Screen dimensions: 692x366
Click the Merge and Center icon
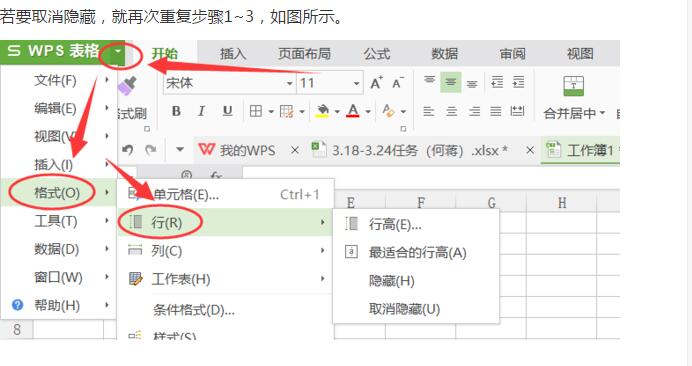click(x=574, y=86)
